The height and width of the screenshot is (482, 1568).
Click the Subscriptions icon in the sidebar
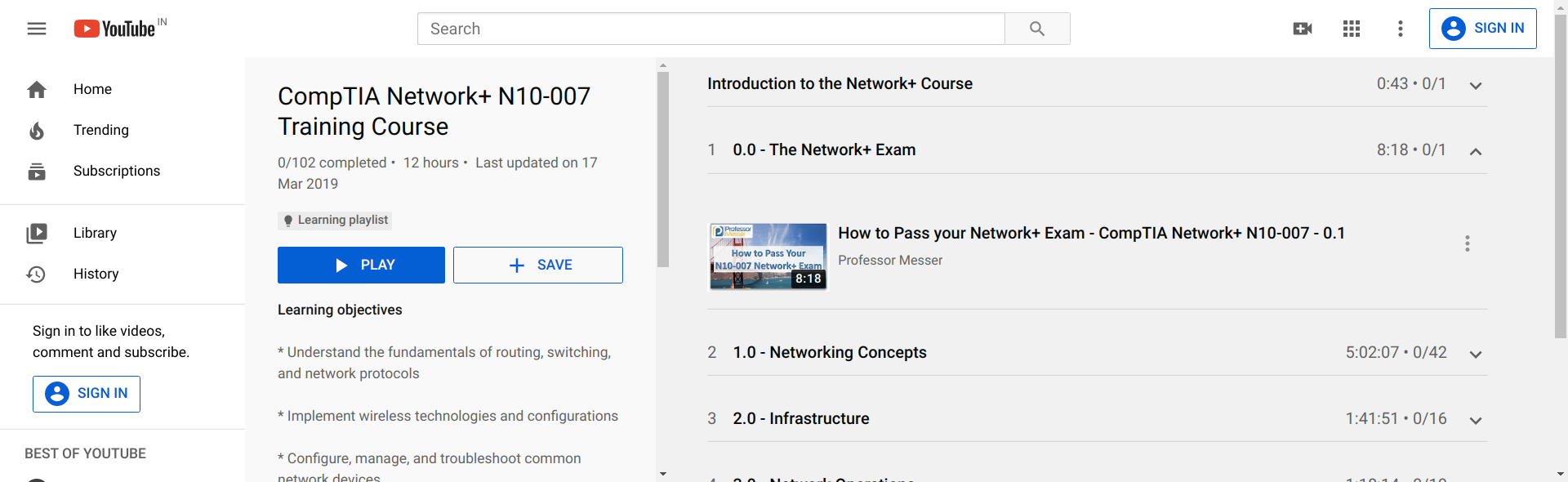click(37, 172)
